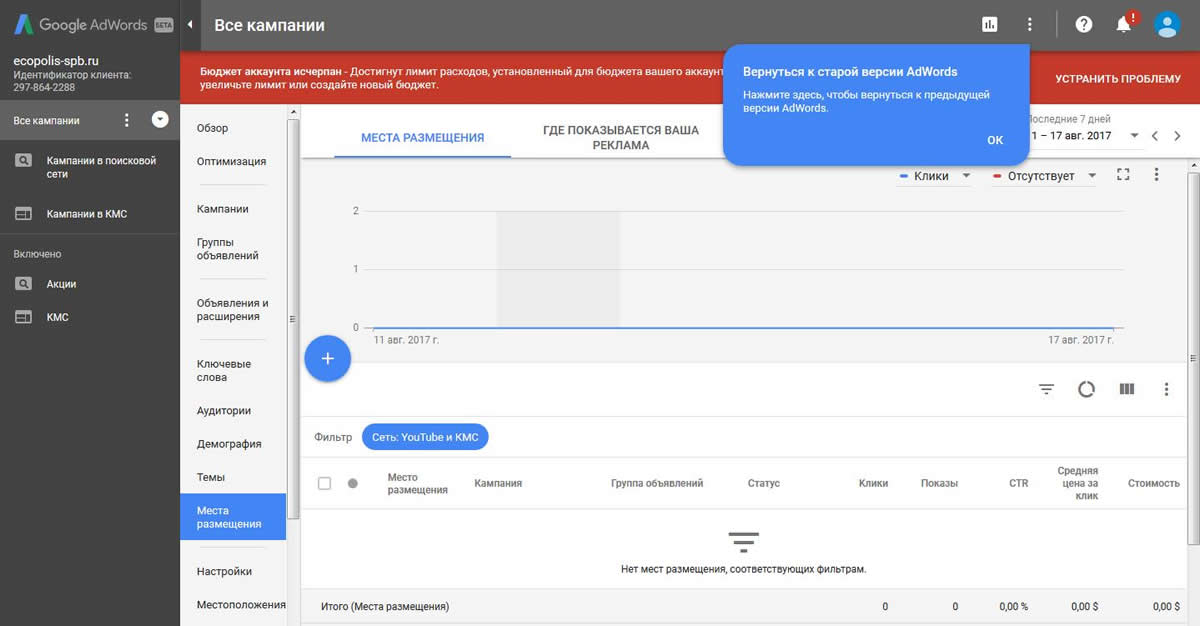This screenshot has width=1200, height=626.
Task: Open three-dot menu beside Все кампании
Action: [126, 120]
